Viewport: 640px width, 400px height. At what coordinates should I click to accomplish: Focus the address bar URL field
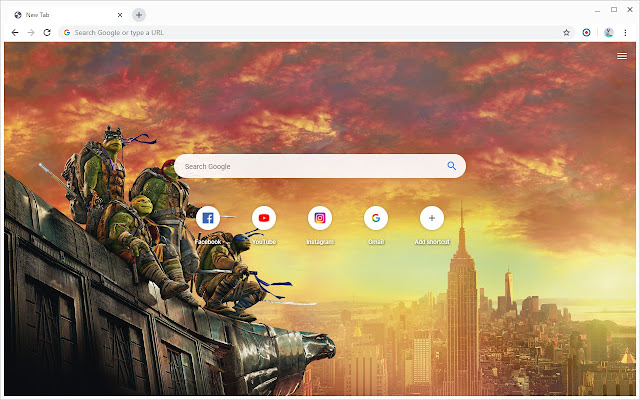(x=316, y=33)
